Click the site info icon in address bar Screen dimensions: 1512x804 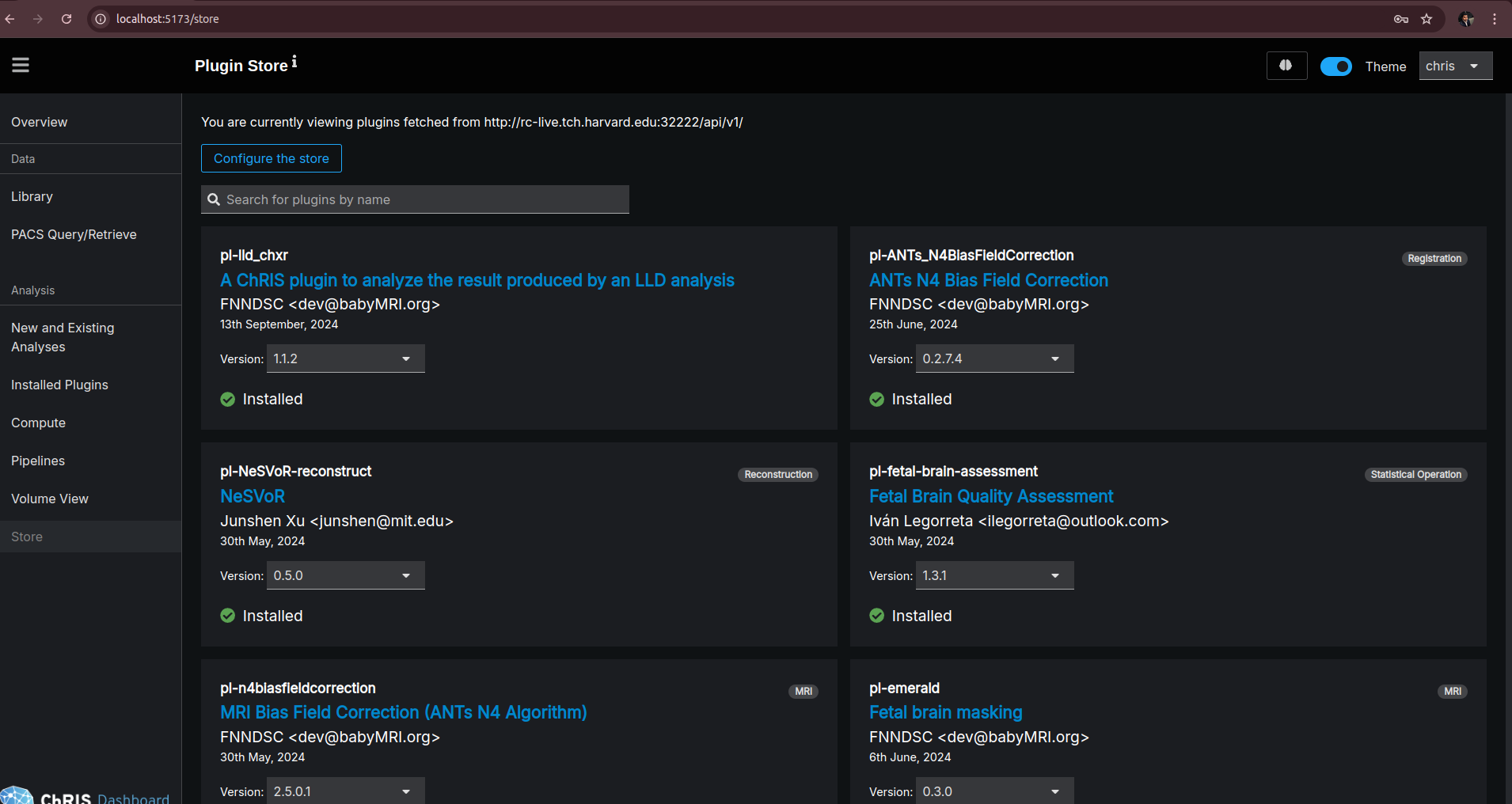pos(101,19)
